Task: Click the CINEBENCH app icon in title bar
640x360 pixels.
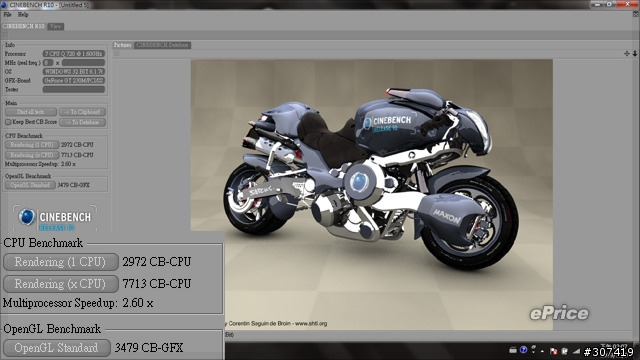Action: click(4, 5)
